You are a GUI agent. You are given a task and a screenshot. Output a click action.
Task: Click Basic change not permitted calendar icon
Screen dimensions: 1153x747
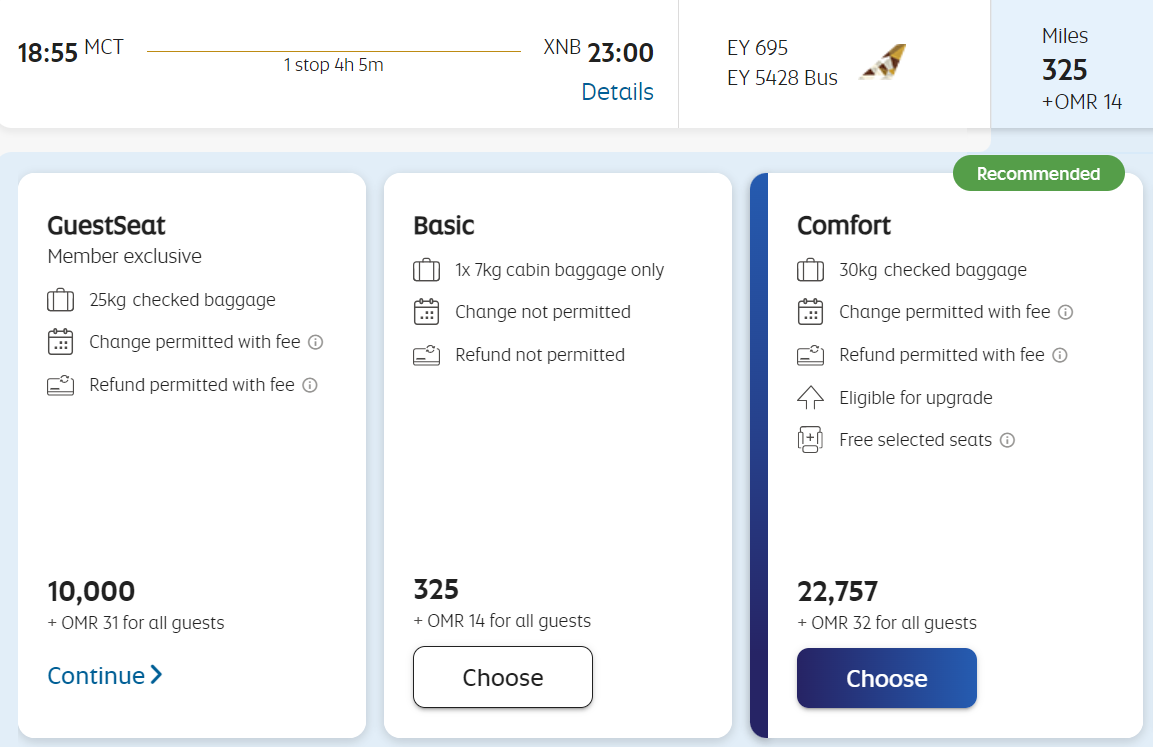tap(427, 312)
